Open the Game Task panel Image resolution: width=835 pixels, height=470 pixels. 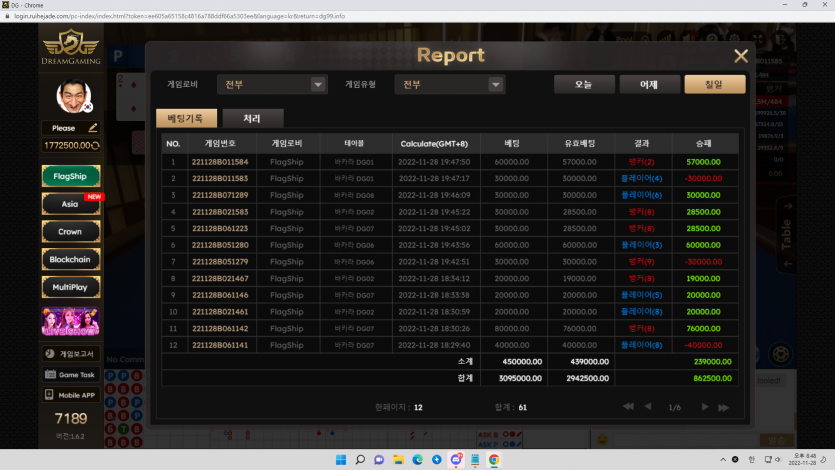click(x=71, y=374)
